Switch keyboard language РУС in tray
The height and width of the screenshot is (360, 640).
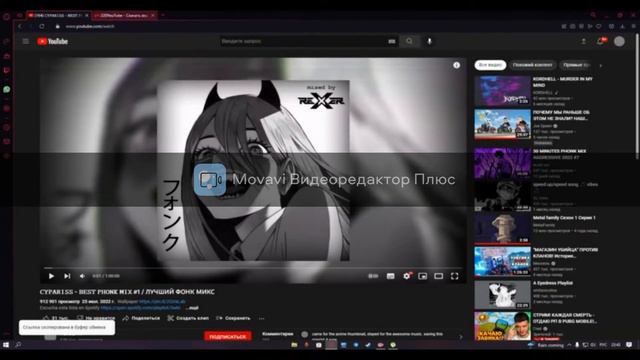(603, 345)
